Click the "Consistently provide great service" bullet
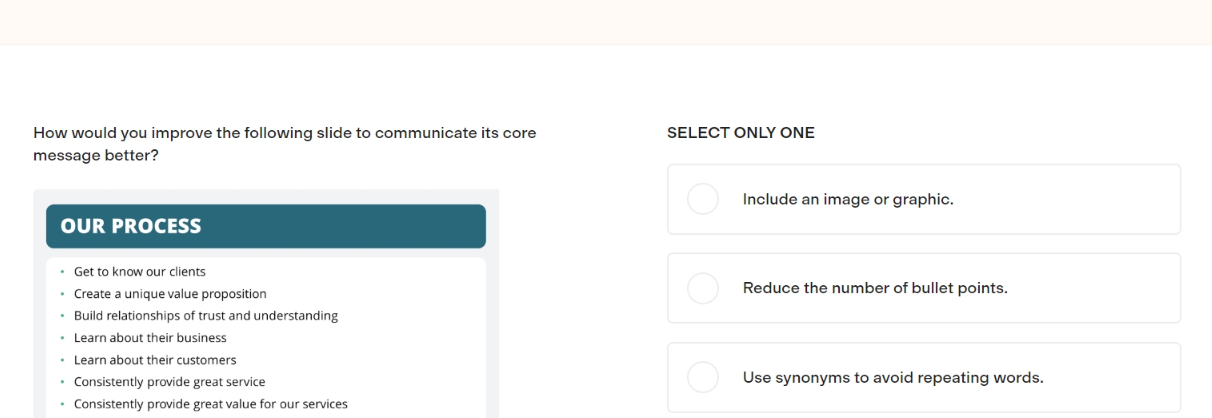Screen dimensions: 1212x418 170,382
